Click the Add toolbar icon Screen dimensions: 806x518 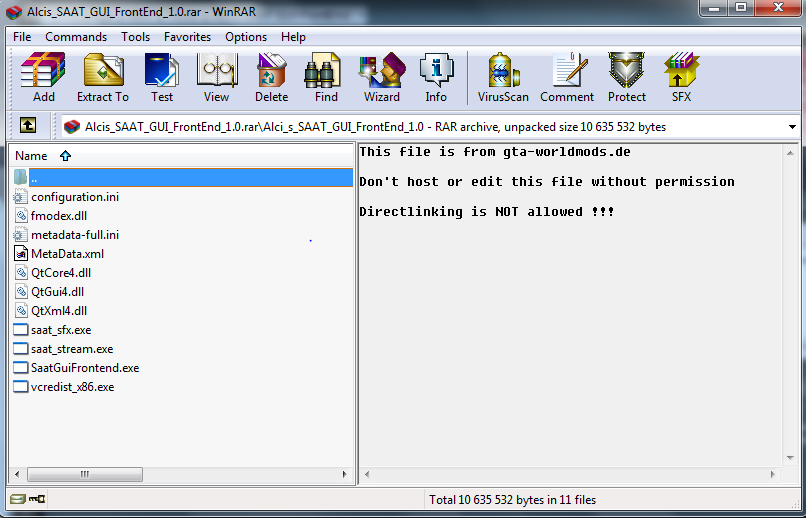[43, 77]
